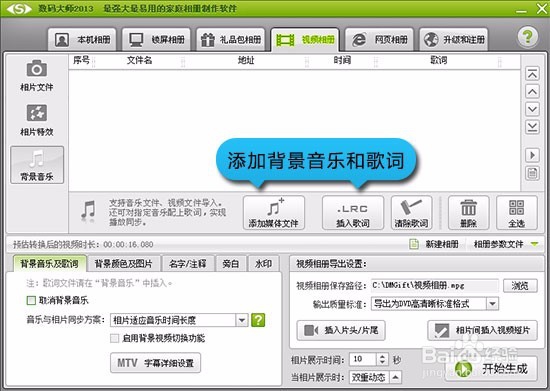Move selected item down one row
Screen dimensions: 550x391
tap(532, 109)
